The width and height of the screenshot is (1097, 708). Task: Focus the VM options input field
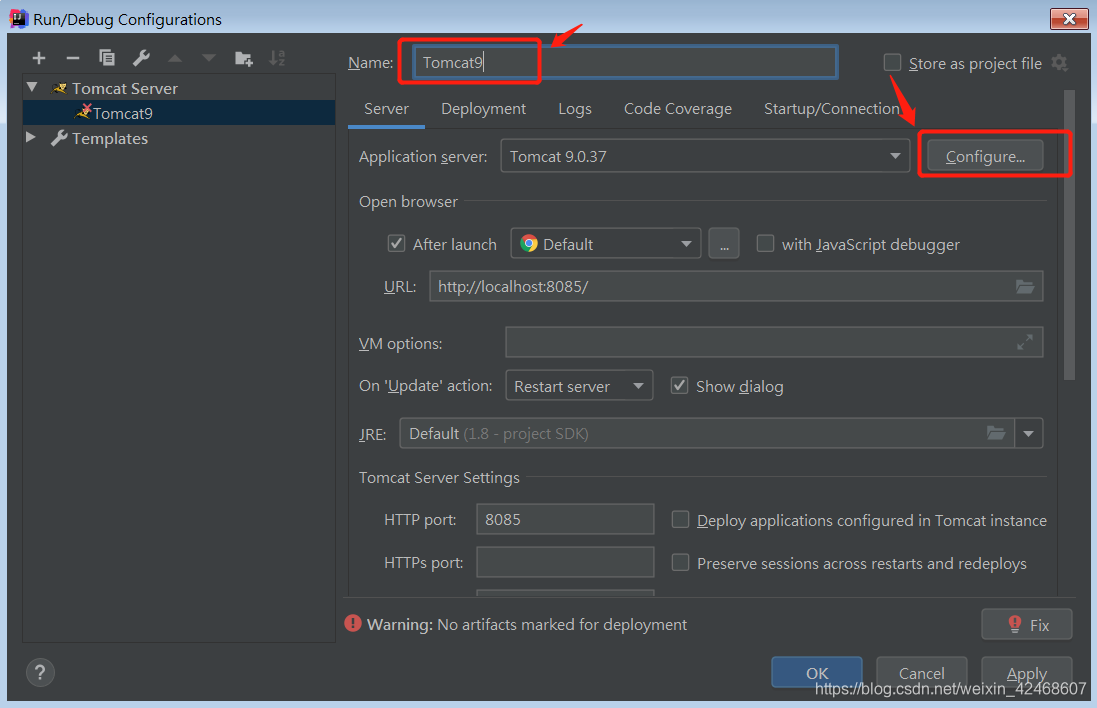(774, 342)
